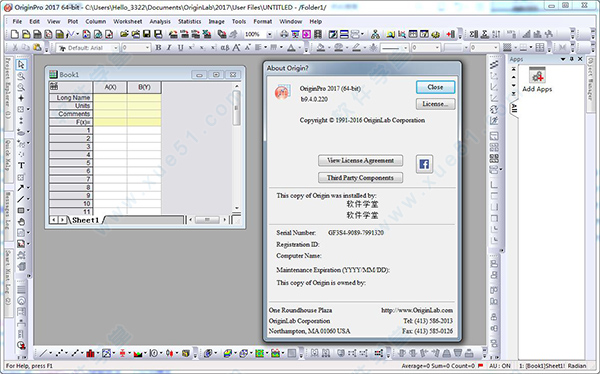The image size is (600, 374).
Task: Click Book1 vertical scrollbar down arrow
Action: [x=237, y=209]
